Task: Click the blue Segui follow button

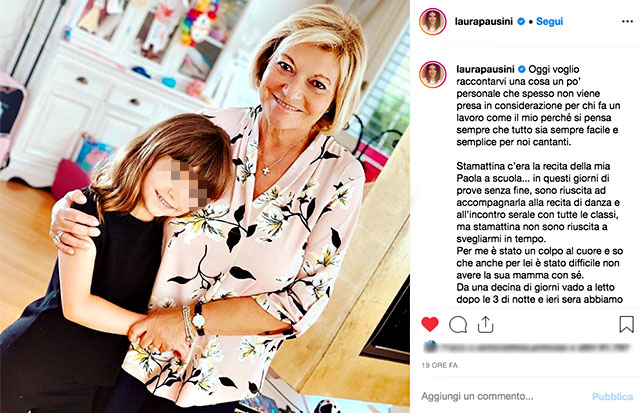Action: [549, 22]
